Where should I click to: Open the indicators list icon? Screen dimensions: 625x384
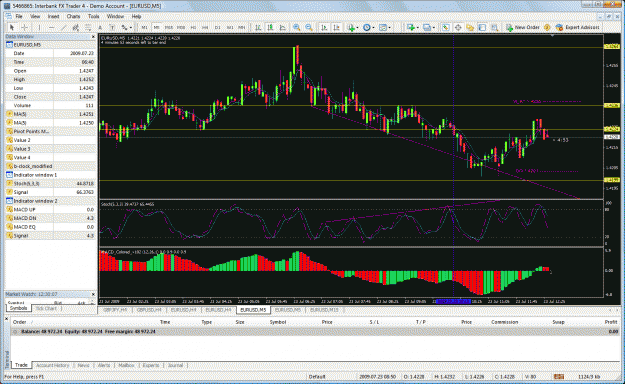pos(351,28)
